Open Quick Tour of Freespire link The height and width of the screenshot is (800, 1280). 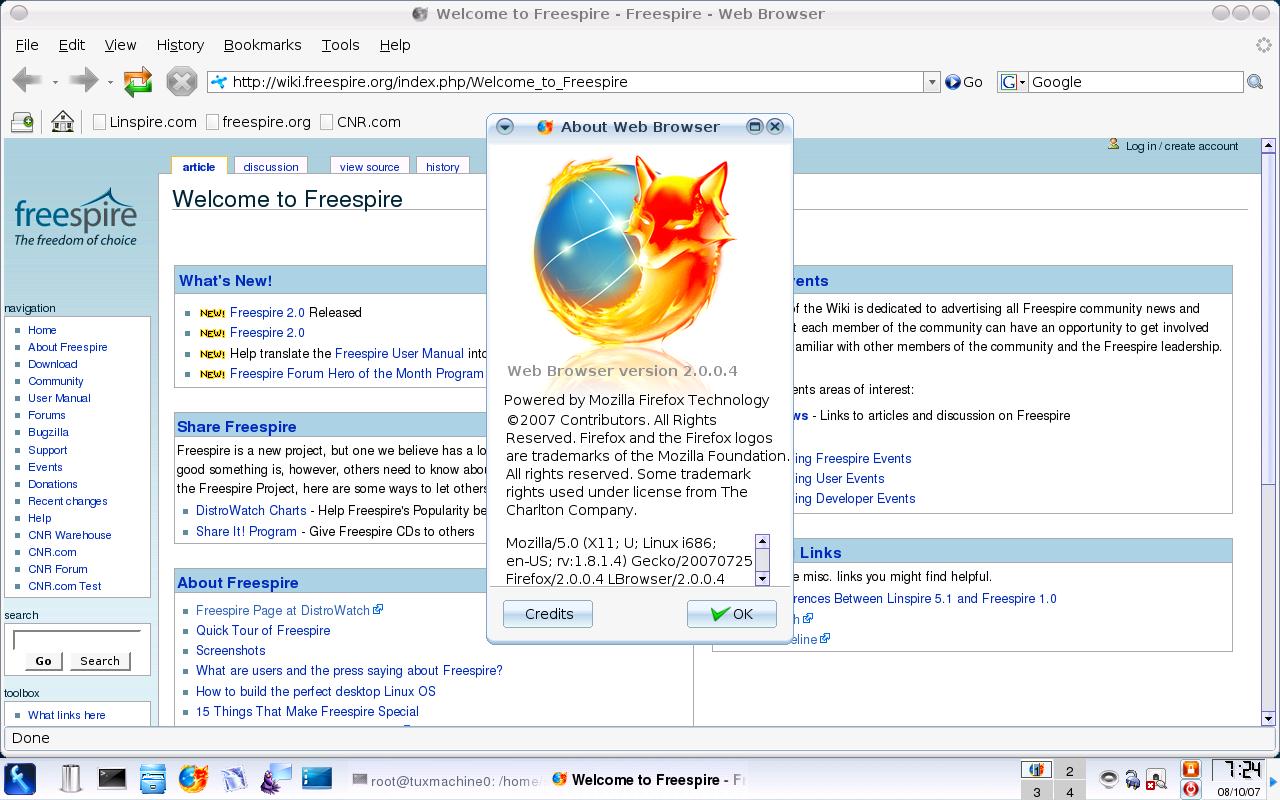[x=263, y=630]
